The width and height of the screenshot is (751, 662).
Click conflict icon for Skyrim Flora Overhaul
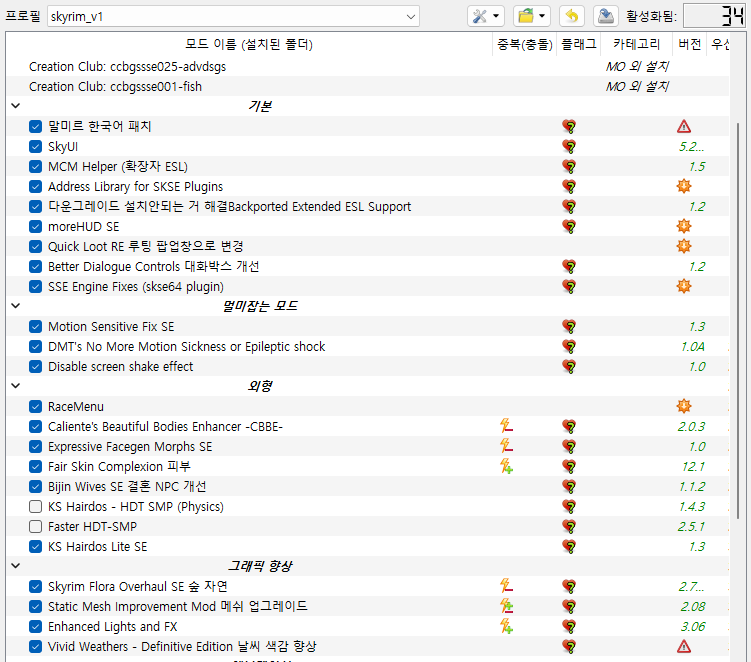click(x=506, y=586)
